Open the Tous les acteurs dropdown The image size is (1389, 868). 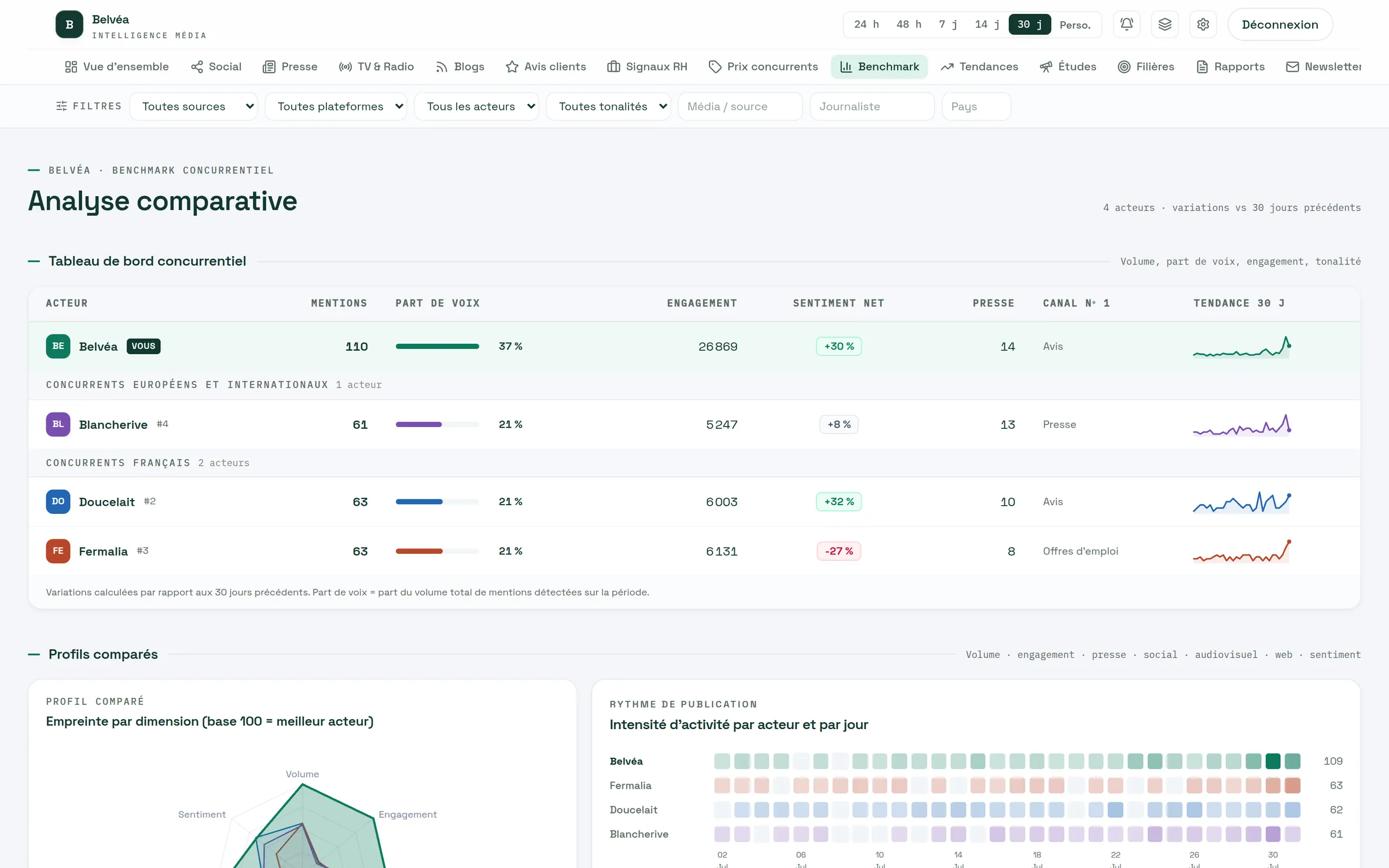pyautogui.click(x=476, y=106)
